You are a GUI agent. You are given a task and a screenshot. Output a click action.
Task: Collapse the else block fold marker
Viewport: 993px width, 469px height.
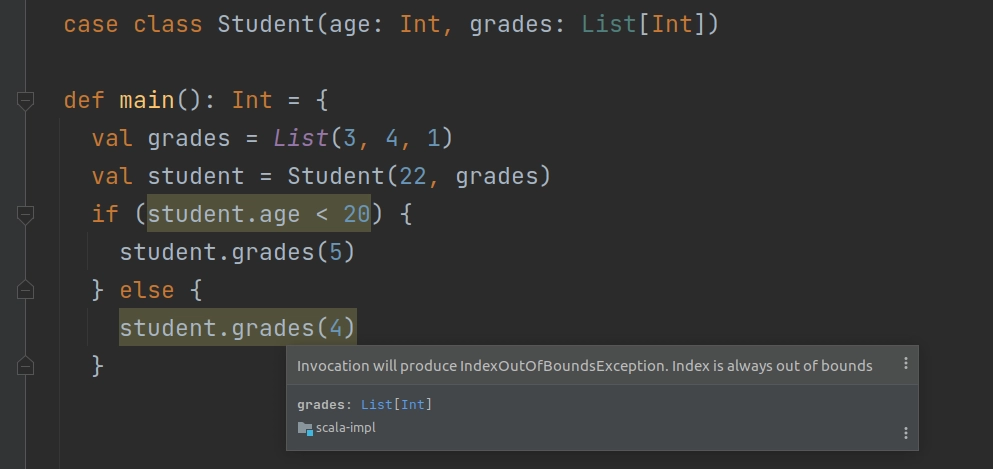pyautogui.click(x=25, y=290)
